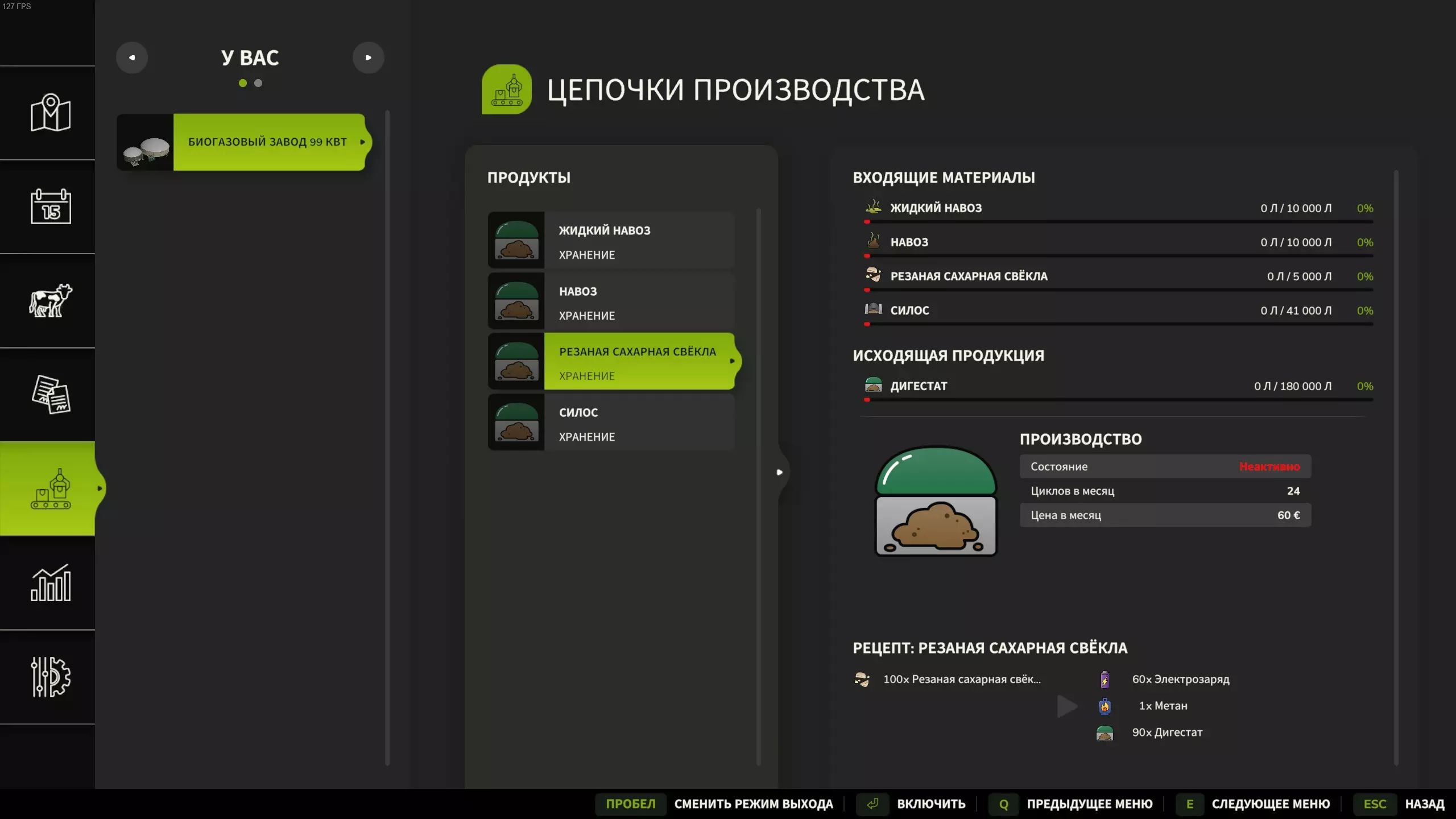This screenshot has height=819, width=1456.
Task: Click the Дигестат output product icon
Action: point(873,386)
